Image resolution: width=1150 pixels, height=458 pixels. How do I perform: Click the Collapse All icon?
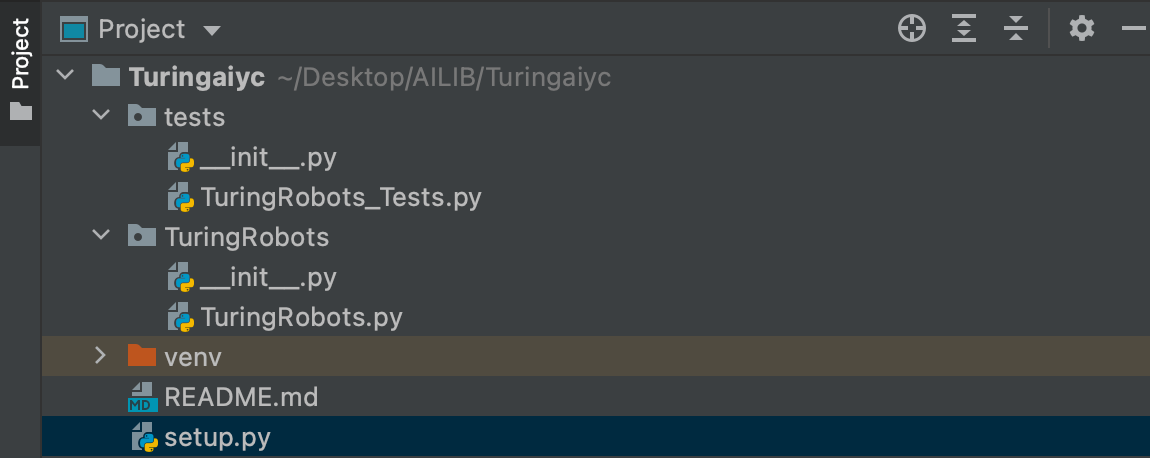pos(1016,29)
